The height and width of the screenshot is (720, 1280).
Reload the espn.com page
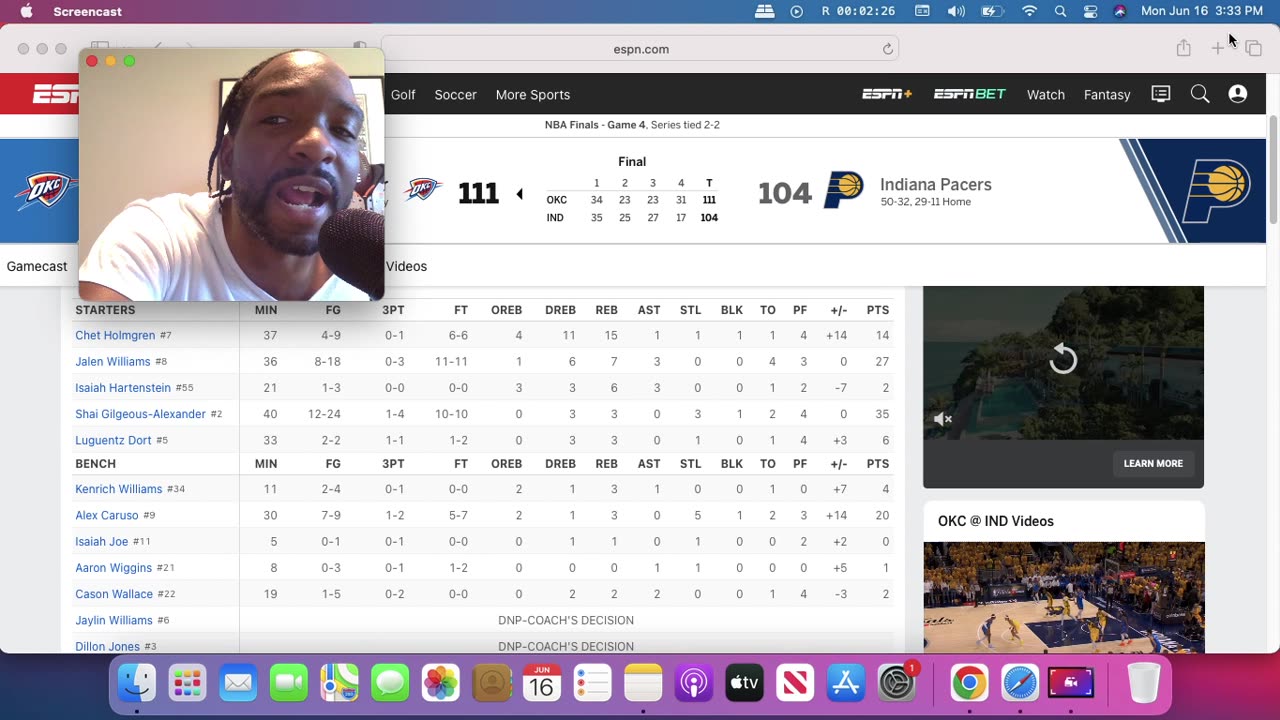click(x=887, y=49)
